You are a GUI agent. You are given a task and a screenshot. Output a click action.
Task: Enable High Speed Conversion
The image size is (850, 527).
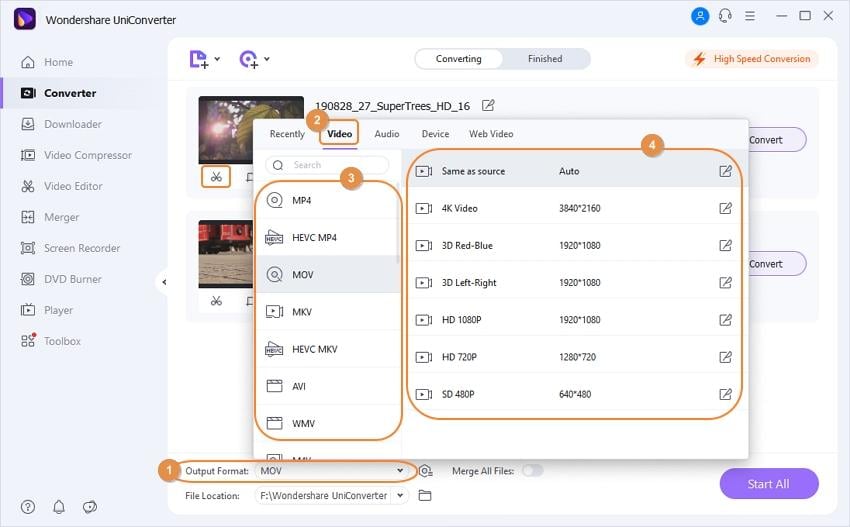click(x=752, y=59)
